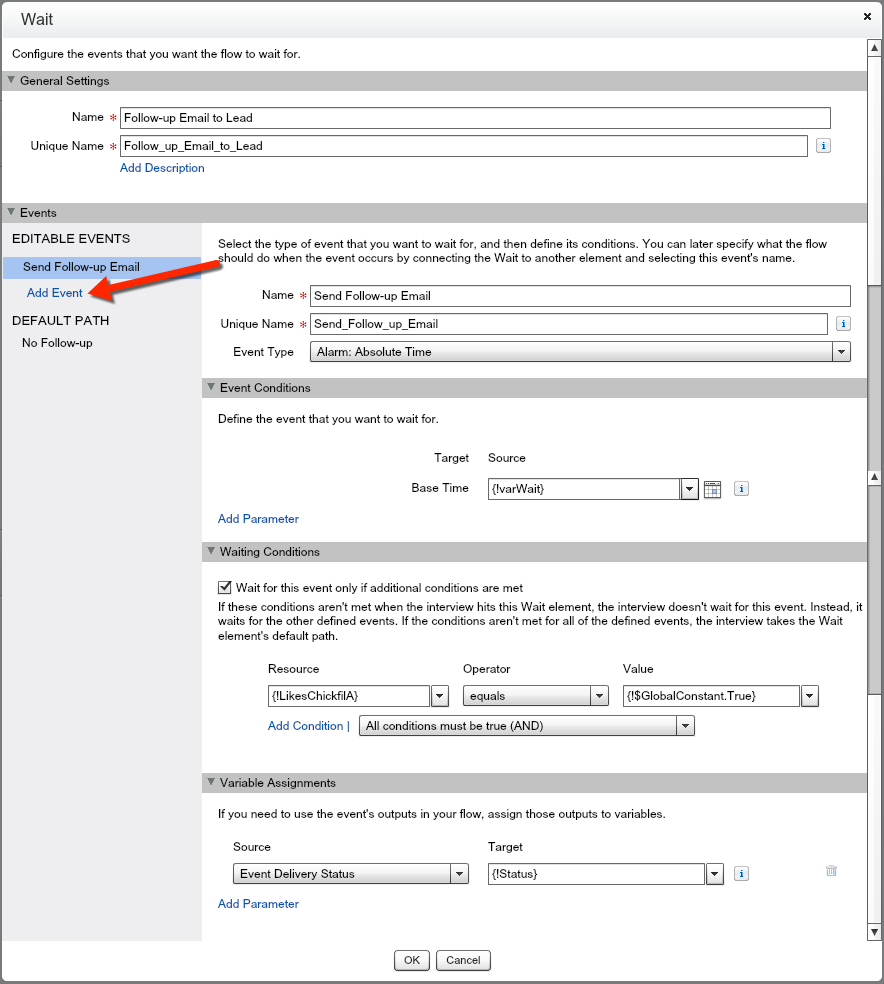Delete variable assignment with trash icon

[x=831, y=871]
